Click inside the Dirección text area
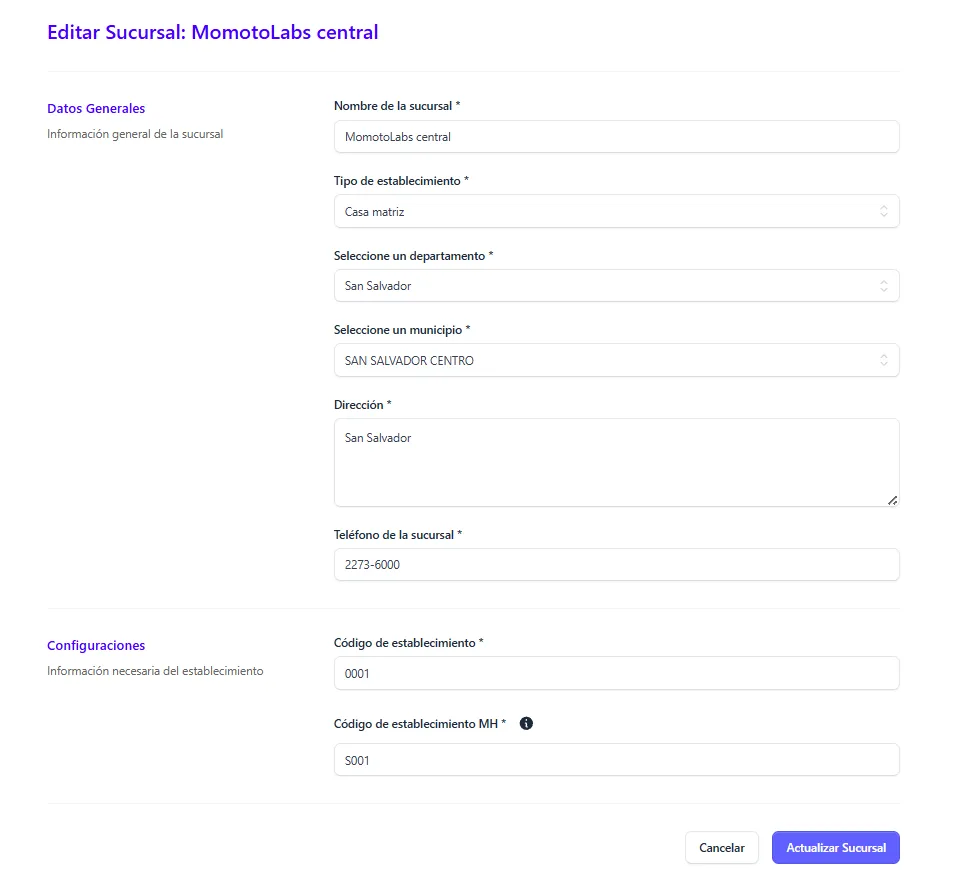This screenshot has height=877, width=964. 616,462
